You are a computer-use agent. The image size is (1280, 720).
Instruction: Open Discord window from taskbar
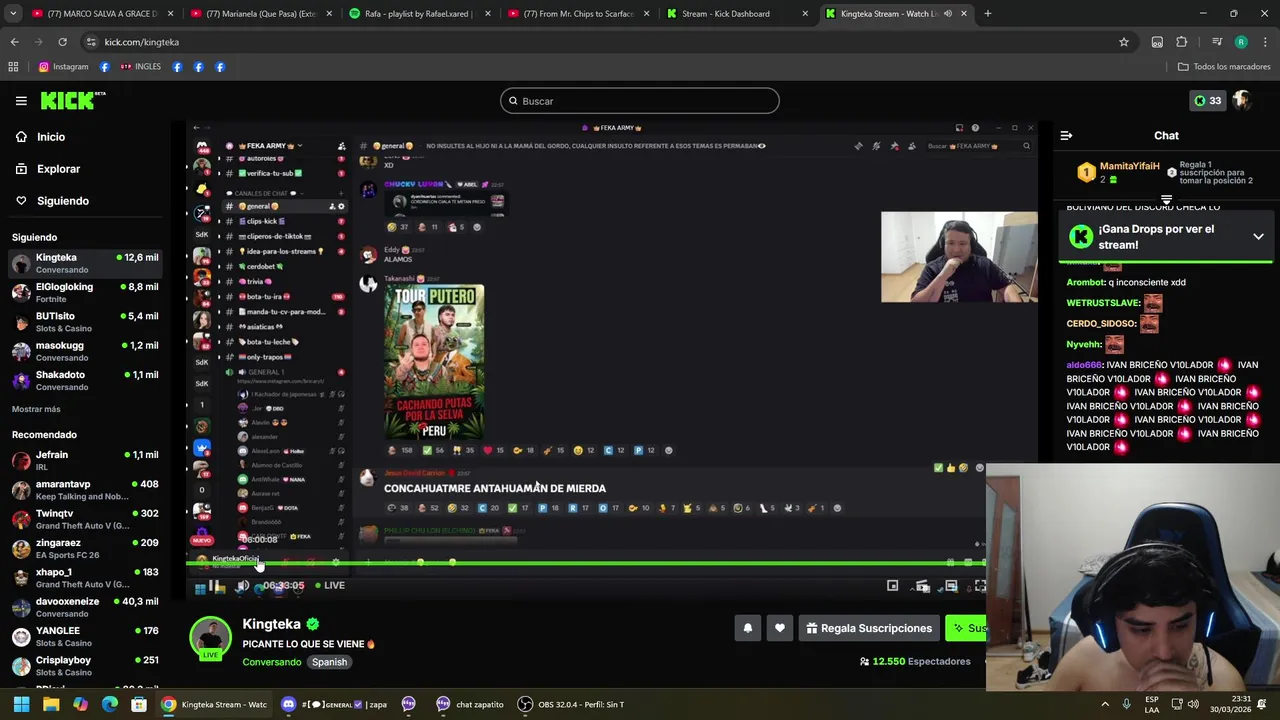334,704
